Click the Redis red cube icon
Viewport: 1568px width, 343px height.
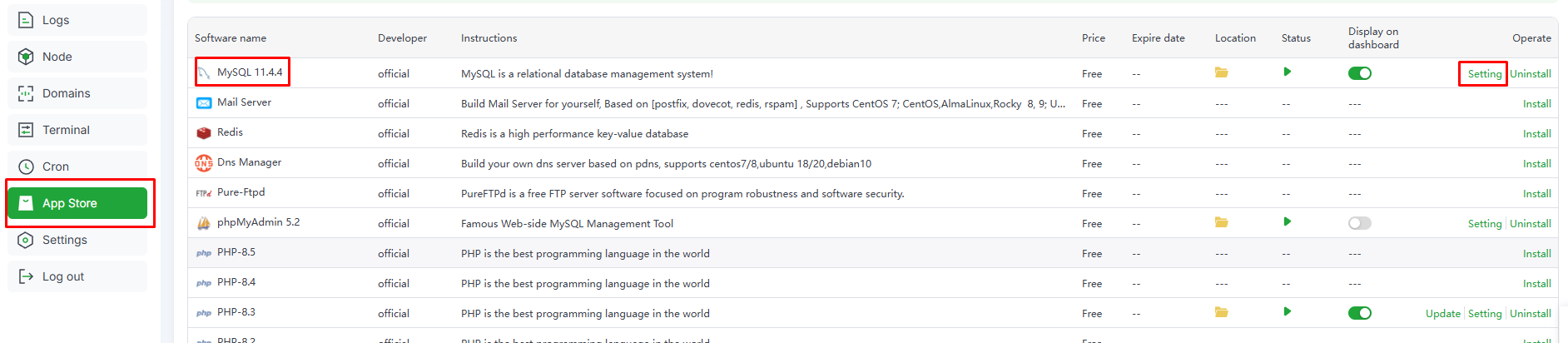204,133
